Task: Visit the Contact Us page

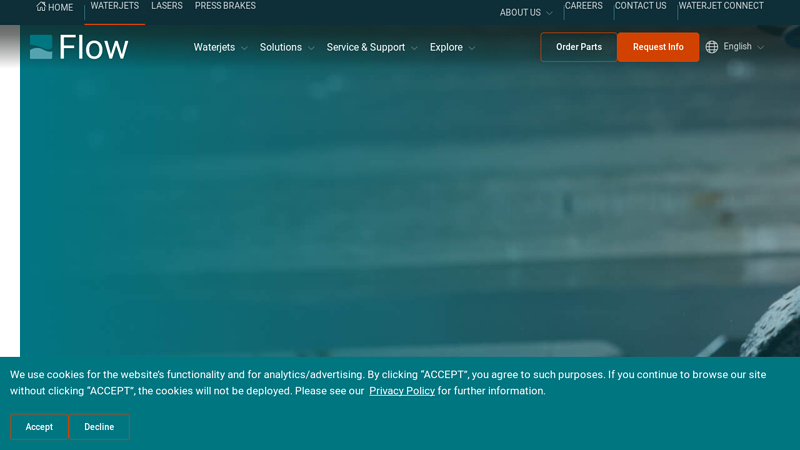Action: tap(640, 6)
